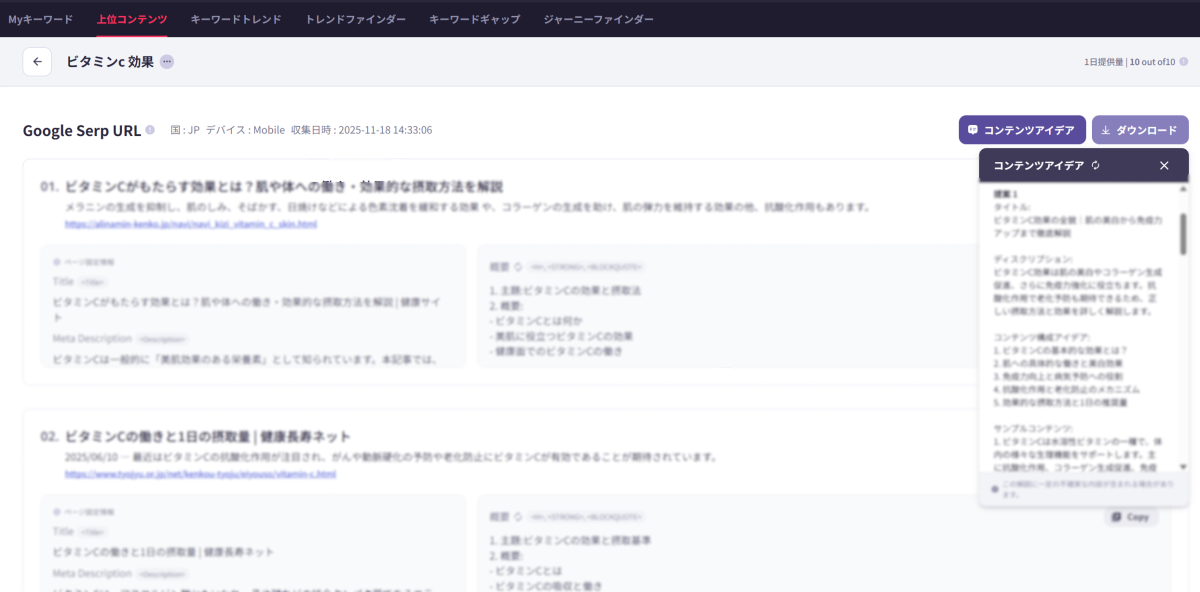Viewport: 1200px width, 592px height.
Task: Select the Myキーワード tab
Action: point(40,19)
